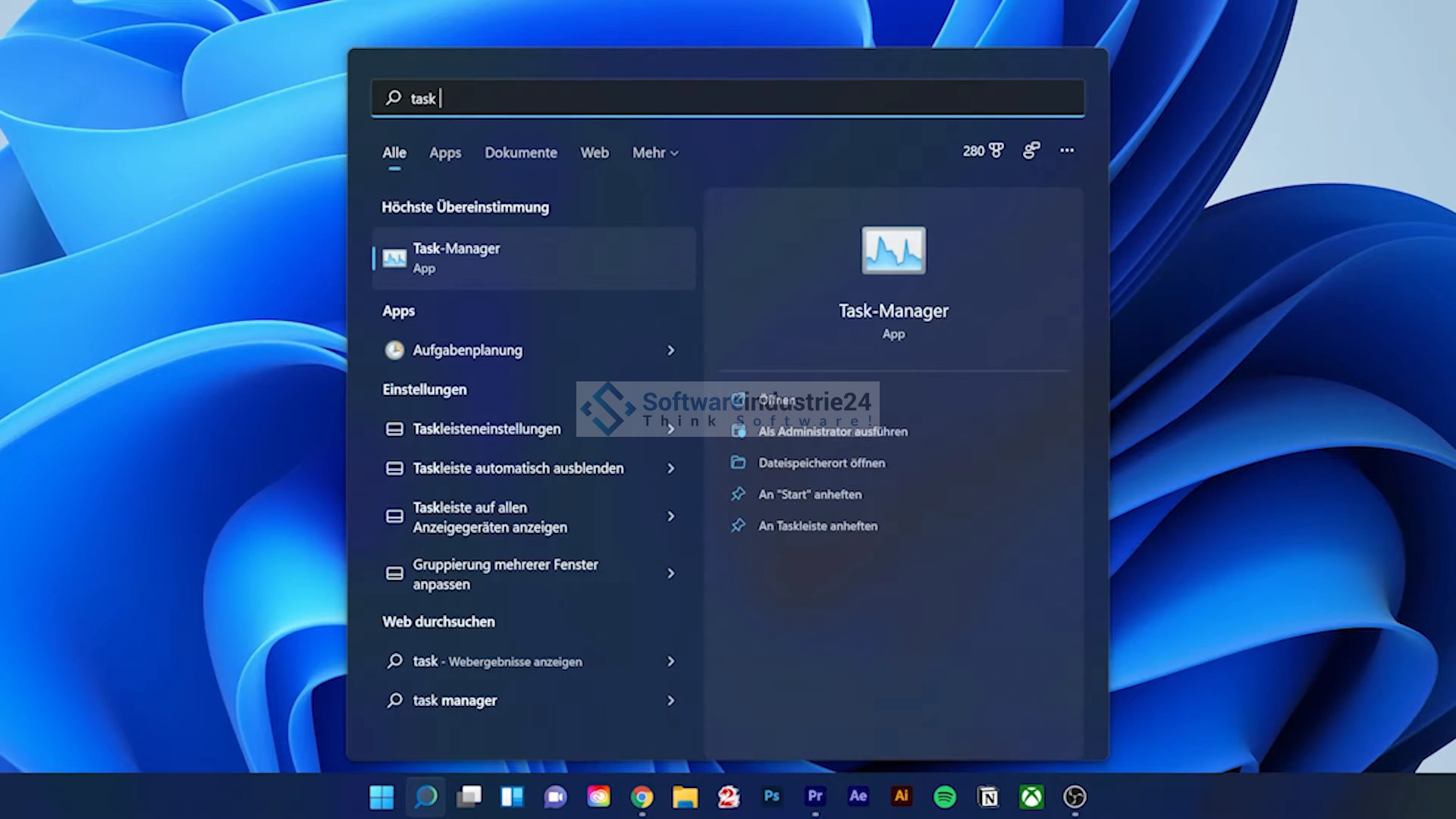
Task: Expand the task manager web suggestion arrow
Action: [x=670, y=701]
